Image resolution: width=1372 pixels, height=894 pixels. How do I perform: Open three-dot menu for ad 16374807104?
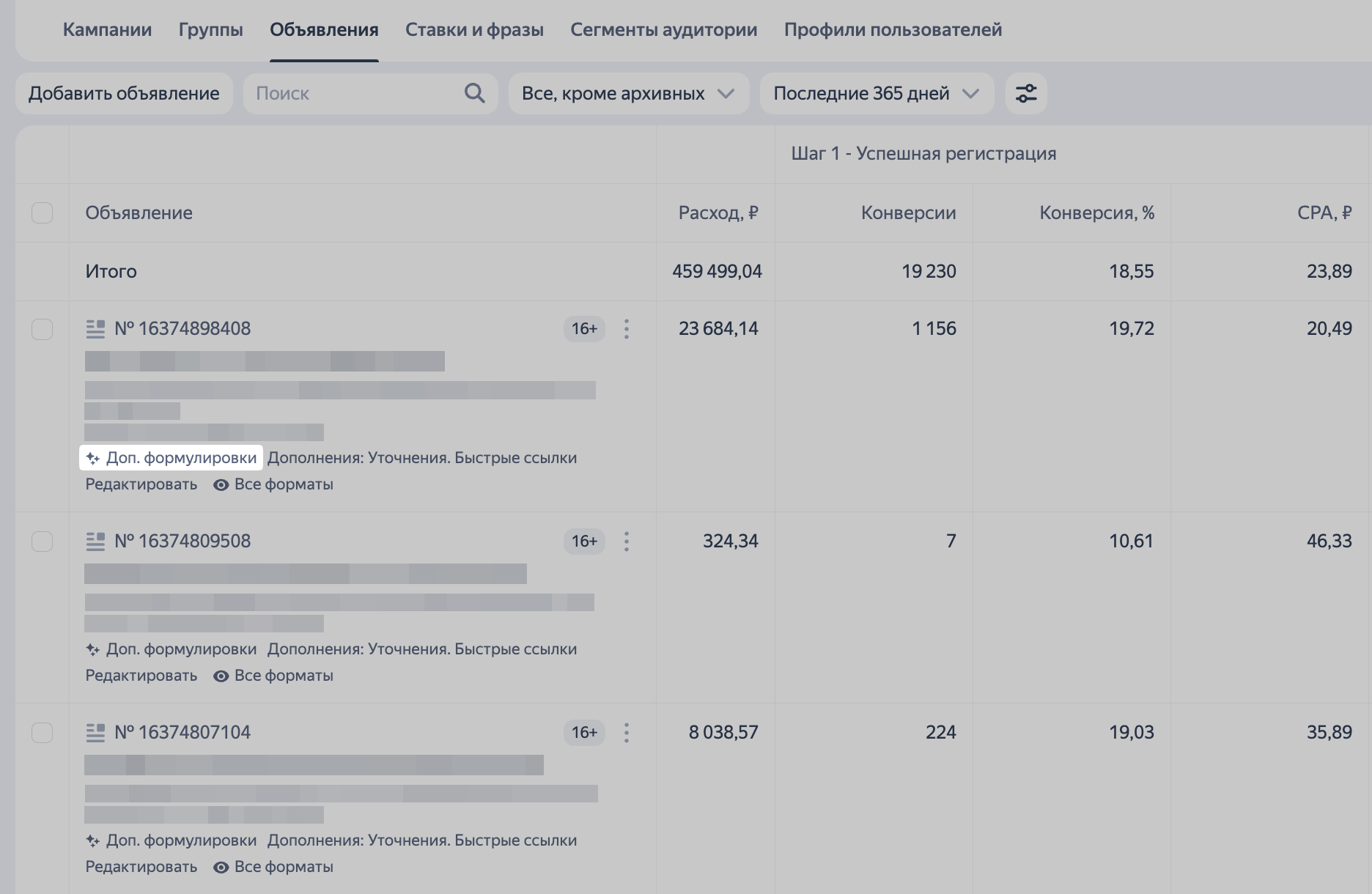[626, 733]
